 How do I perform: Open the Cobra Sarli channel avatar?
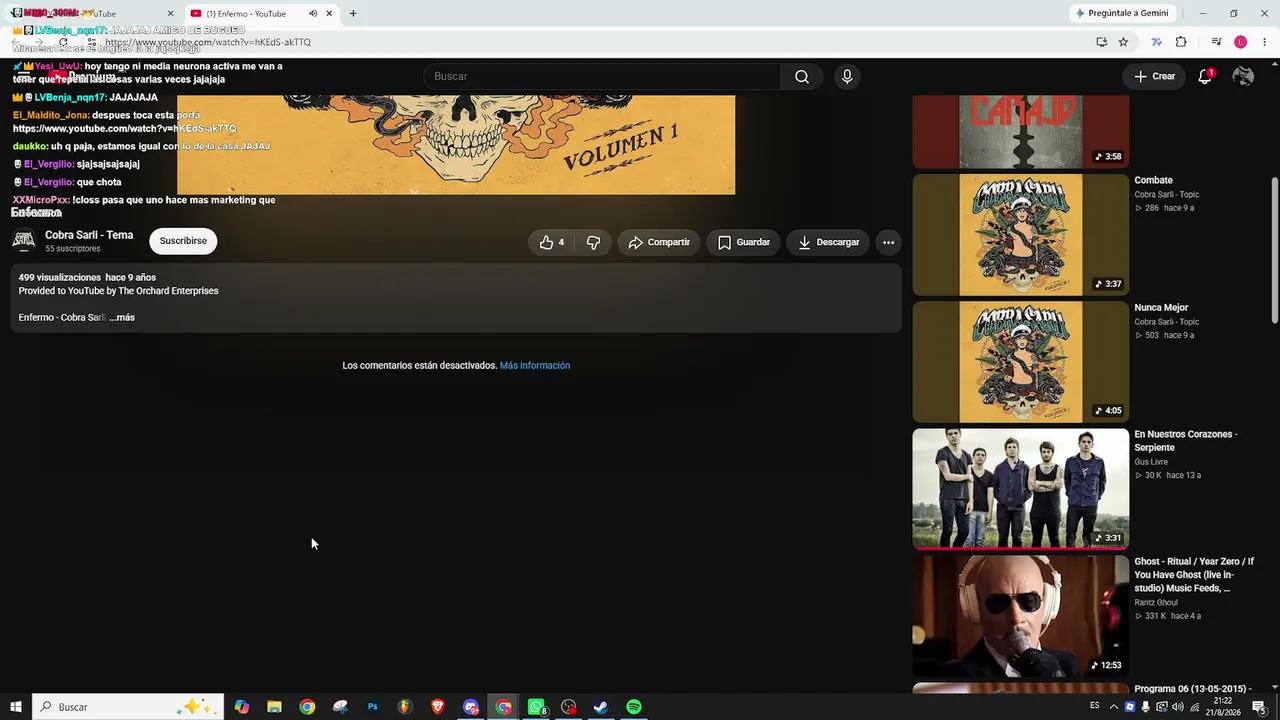pos(24,241)
